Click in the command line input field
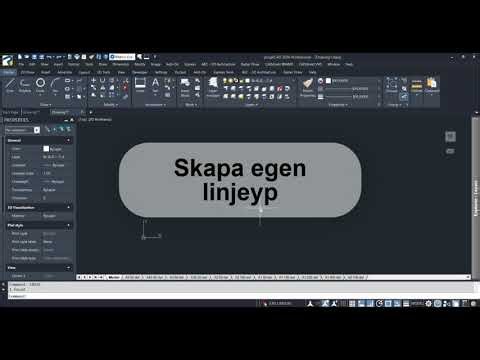The height and width of the screenshot is (360, 480). 241,296
